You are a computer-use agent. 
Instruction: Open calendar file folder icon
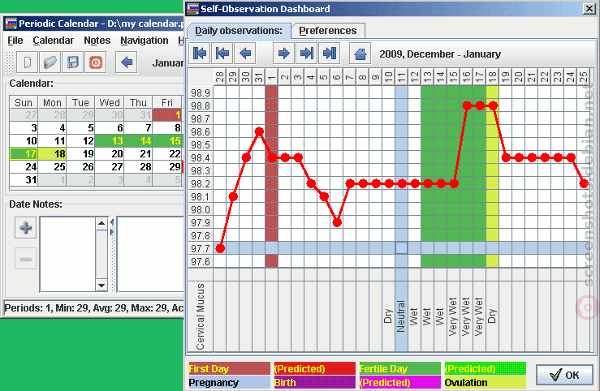[x=50, y=62]
